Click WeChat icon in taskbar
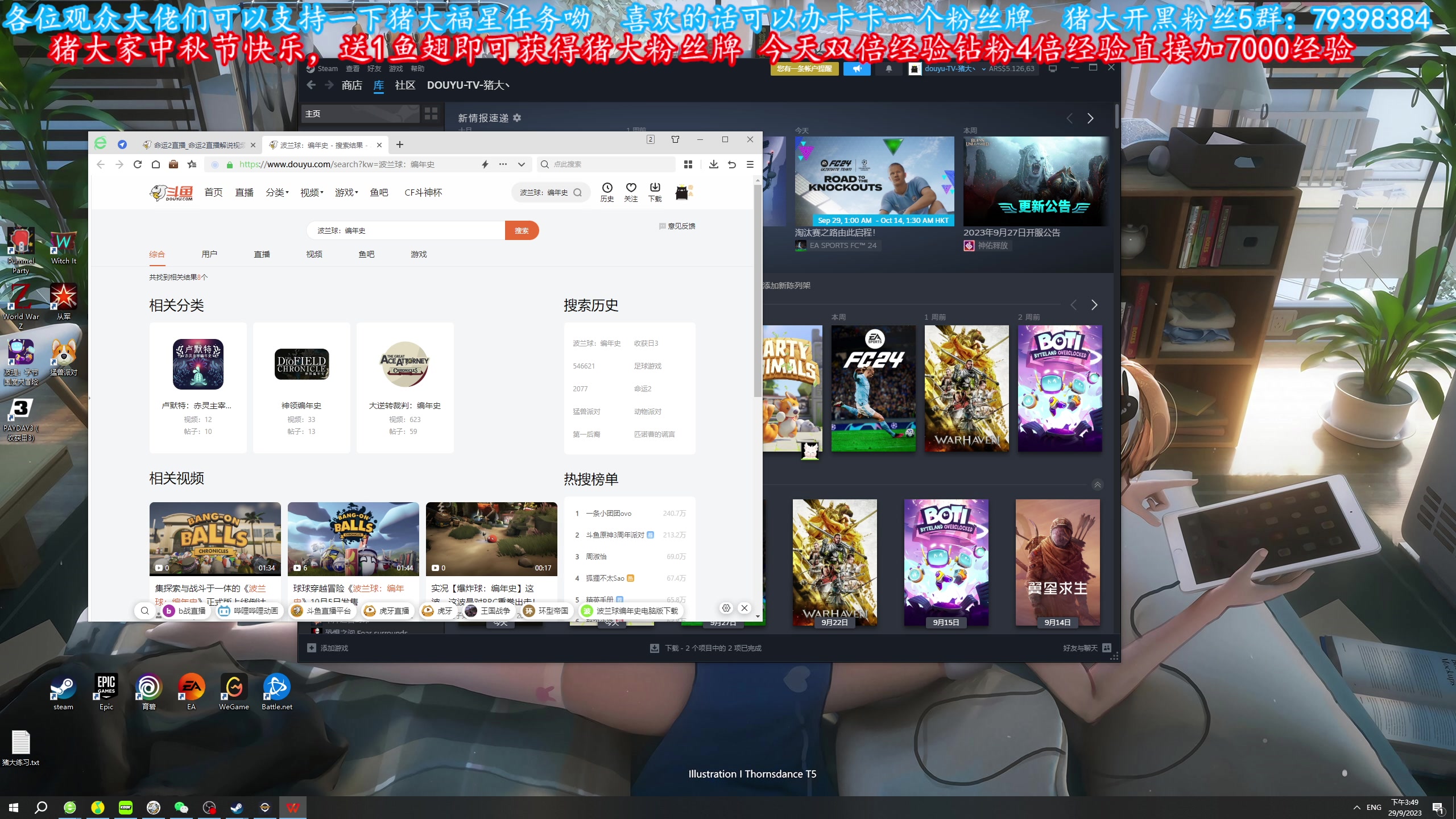The width and height of the screenshot is (1456, 819). pos(181,807)
